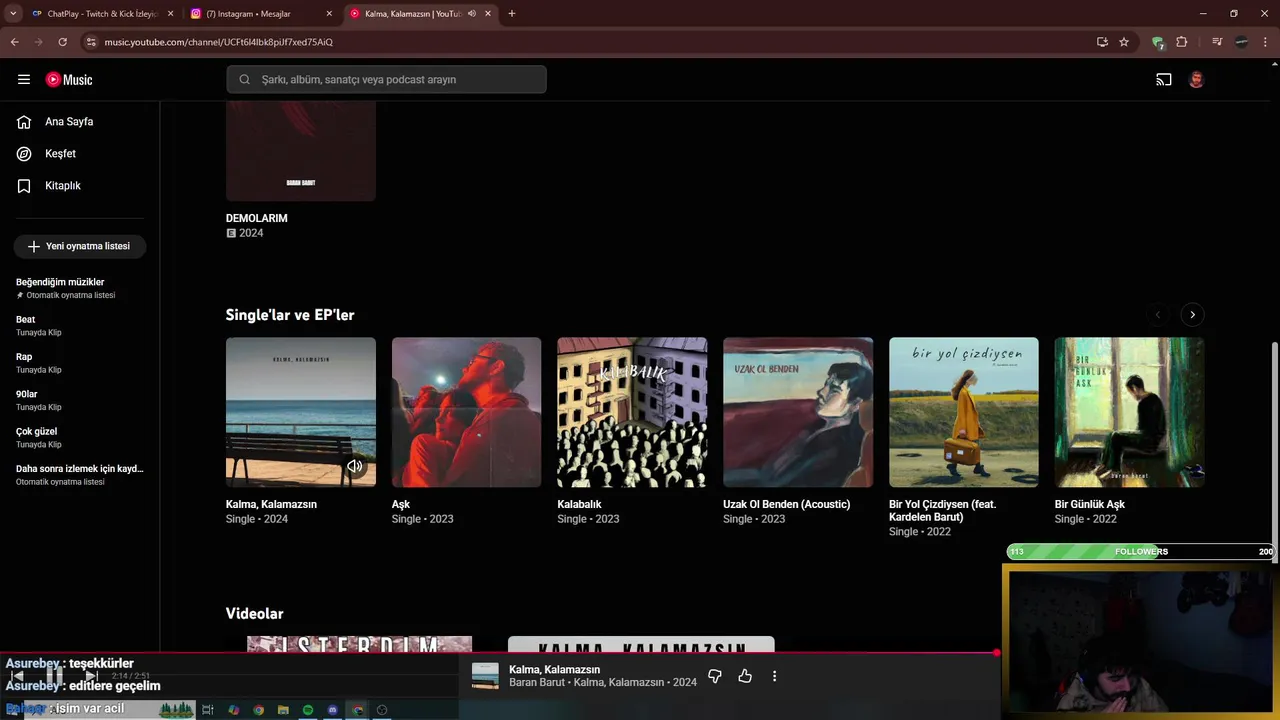Click the search magnifier icon
The image size is (1280, 720).
click(x=244, y=79)
